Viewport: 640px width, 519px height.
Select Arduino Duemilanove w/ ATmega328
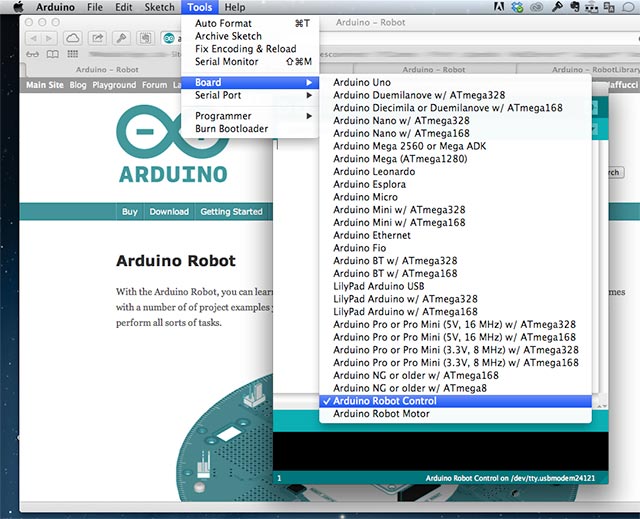coord(456,95)
